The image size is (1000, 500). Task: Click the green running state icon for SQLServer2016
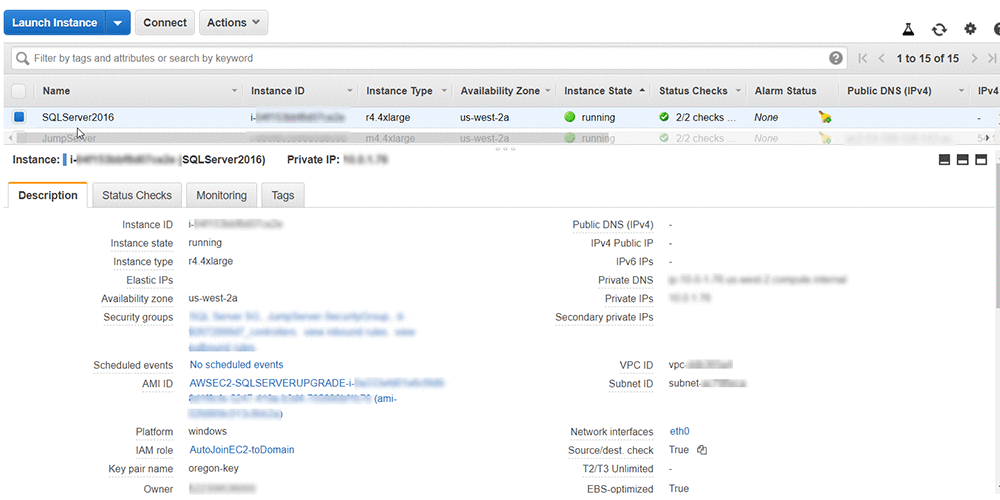(x=570, y=117)
